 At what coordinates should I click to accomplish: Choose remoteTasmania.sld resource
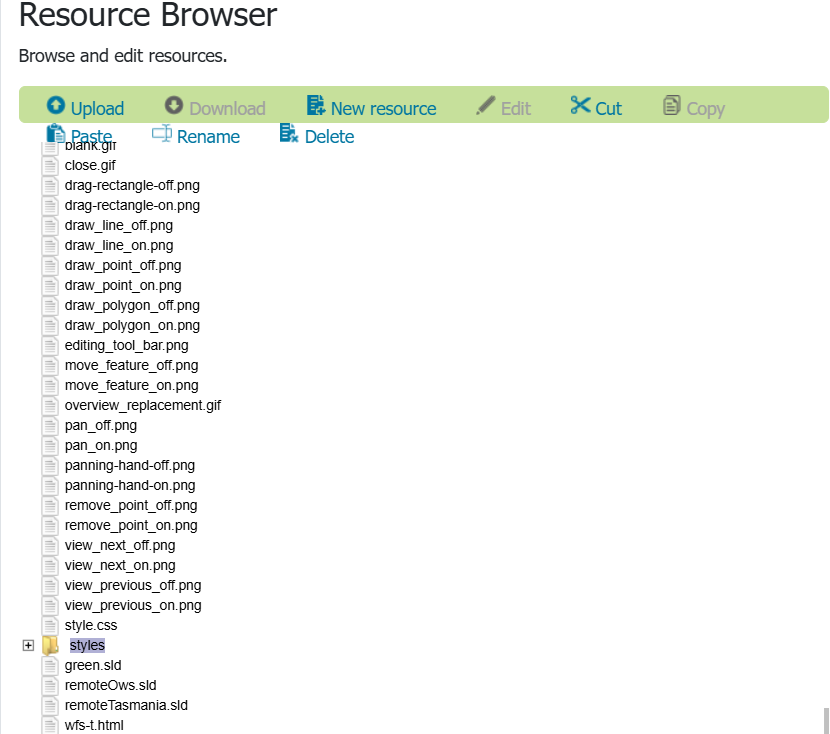click(126, 705)
